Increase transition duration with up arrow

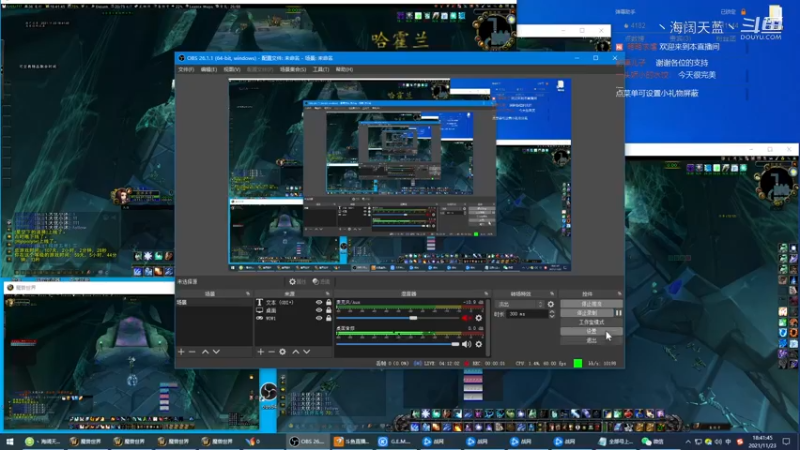[552, 312]
